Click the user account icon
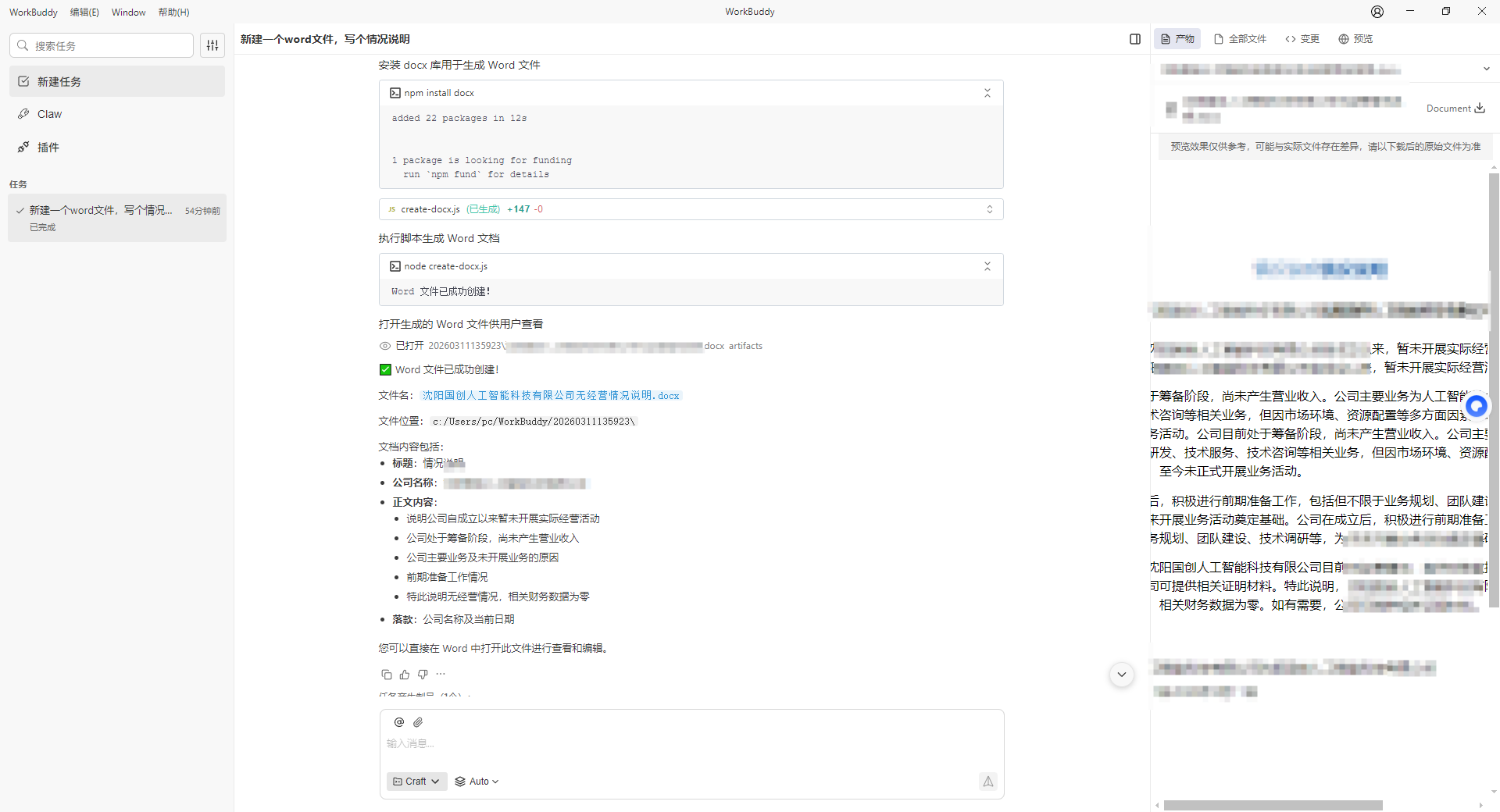The image size is (1500, 812). [1377, 12]
